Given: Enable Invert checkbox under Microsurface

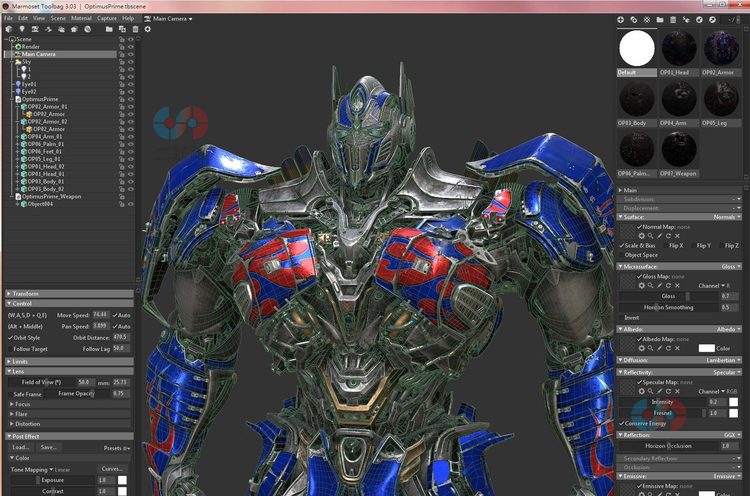Looking at the screenshot, I should coord(622,318).
